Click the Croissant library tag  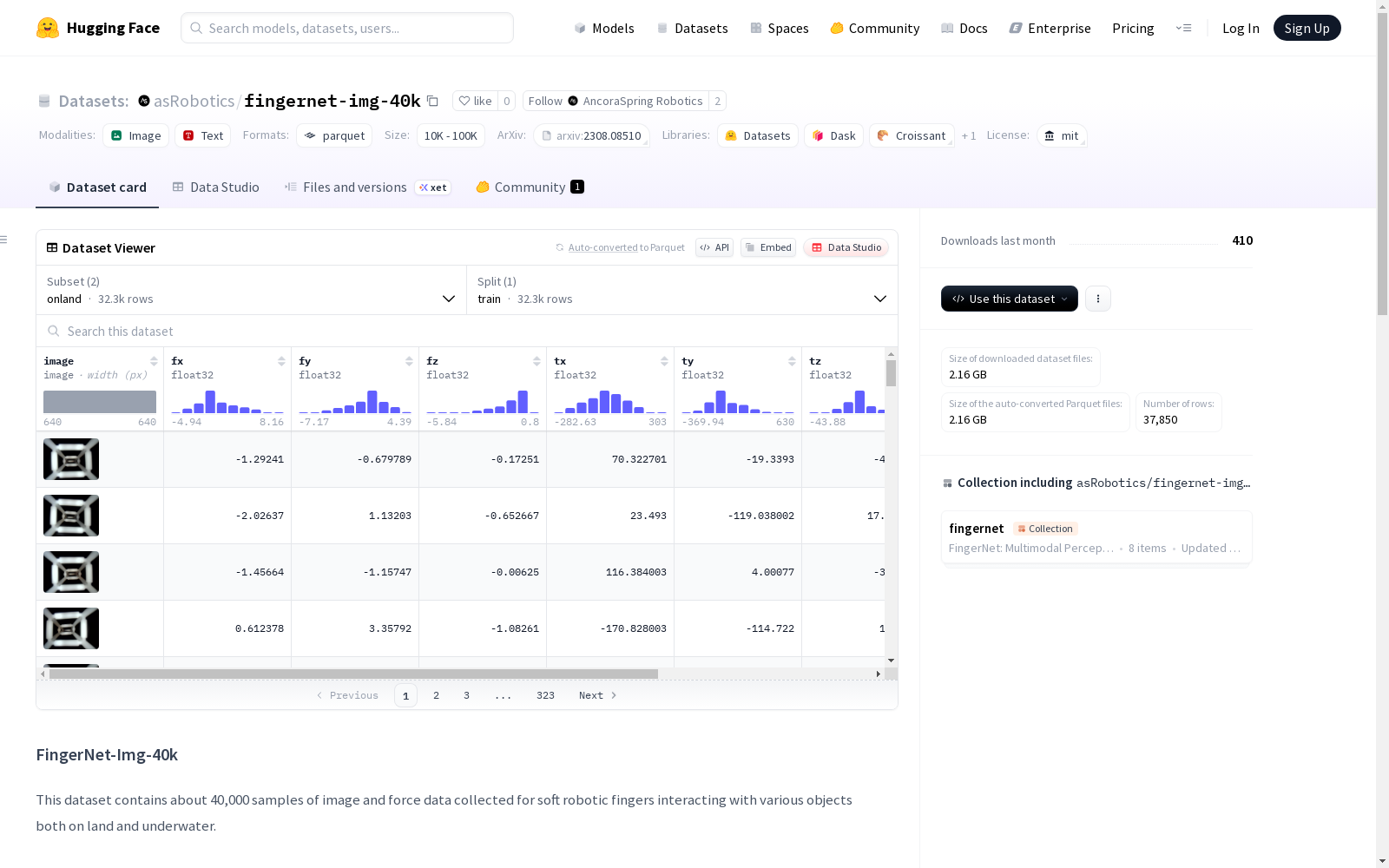click(912, 136)
